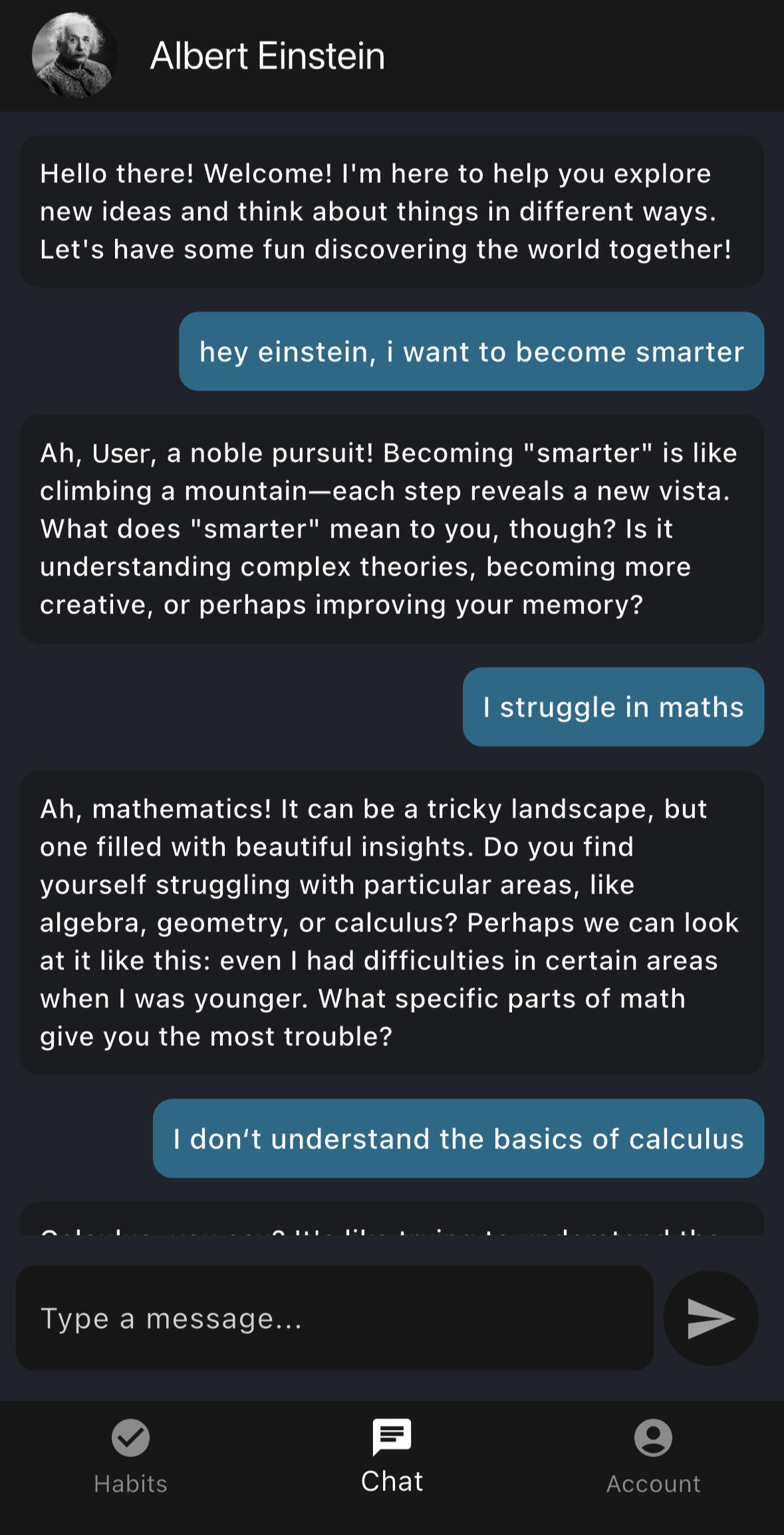This screenshot has width=784, height=1535.
Task: Open the Habits checkmark icon
Action: [x=130, y=1438]
